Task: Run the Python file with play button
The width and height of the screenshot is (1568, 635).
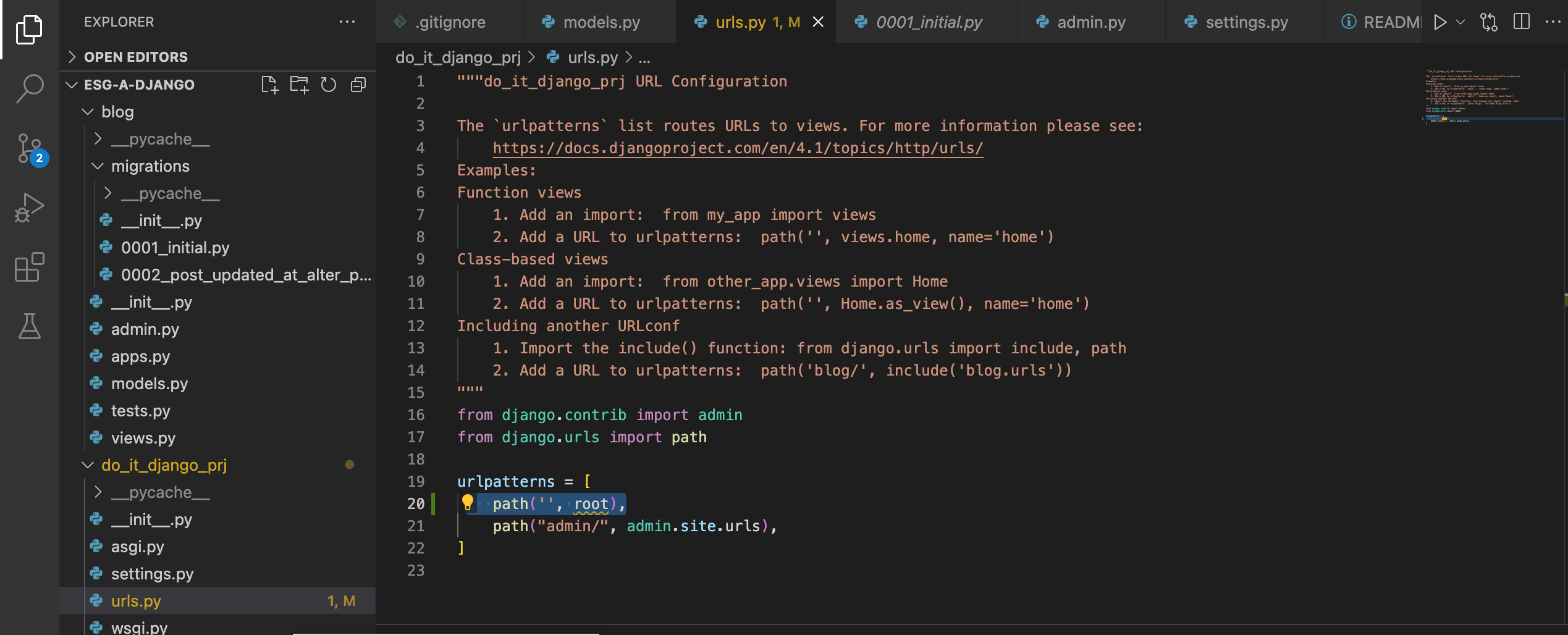Action: (1440, 22)
